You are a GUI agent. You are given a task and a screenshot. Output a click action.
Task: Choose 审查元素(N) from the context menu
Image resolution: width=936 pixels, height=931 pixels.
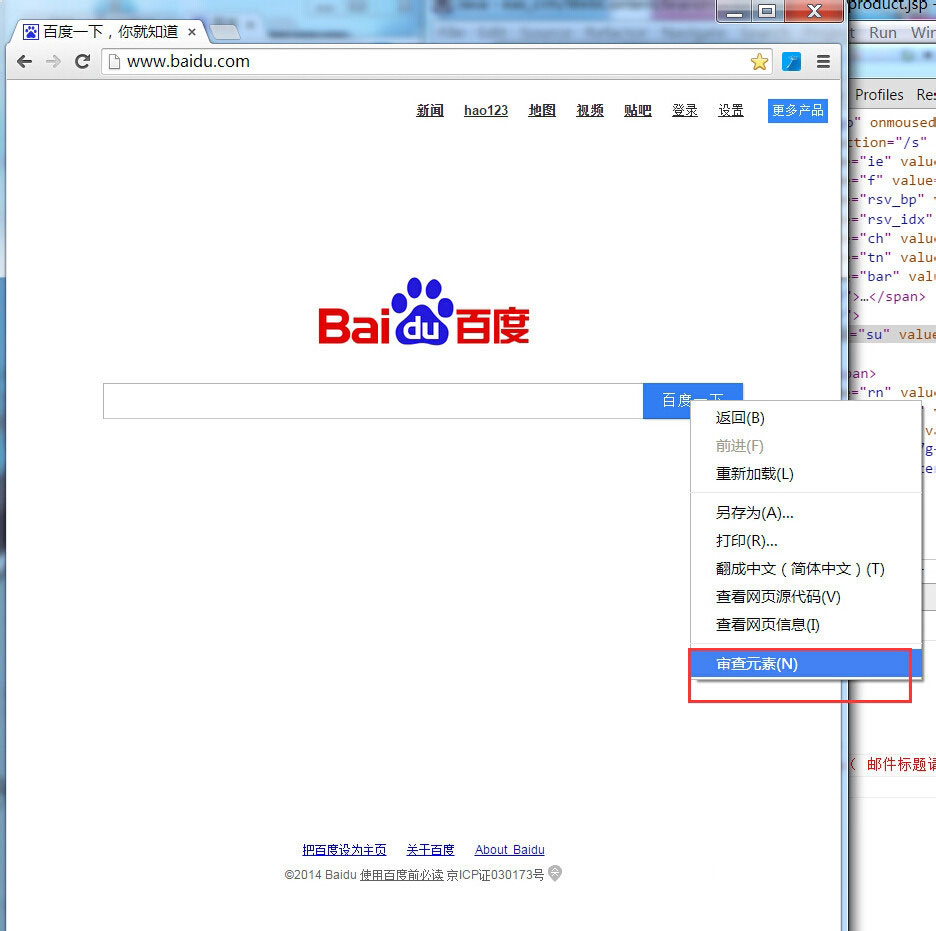[x=806, y=664]
